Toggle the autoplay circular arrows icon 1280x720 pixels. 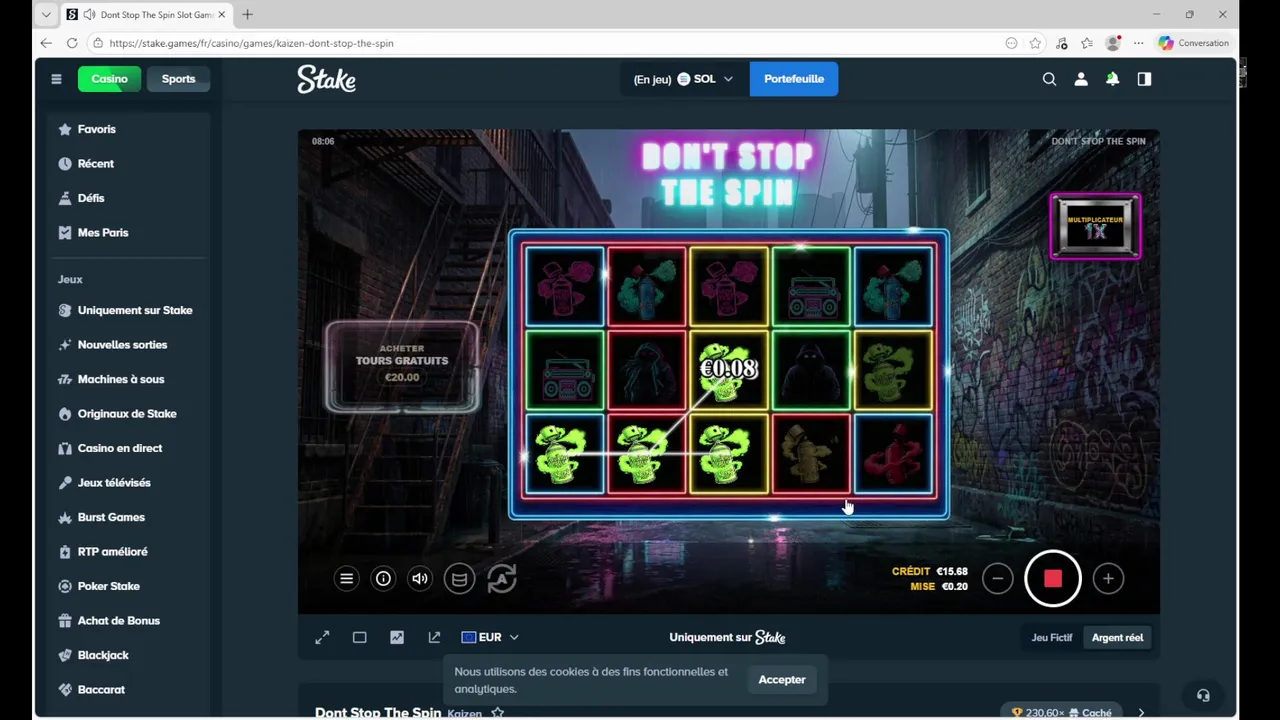(x=502, y=578)
